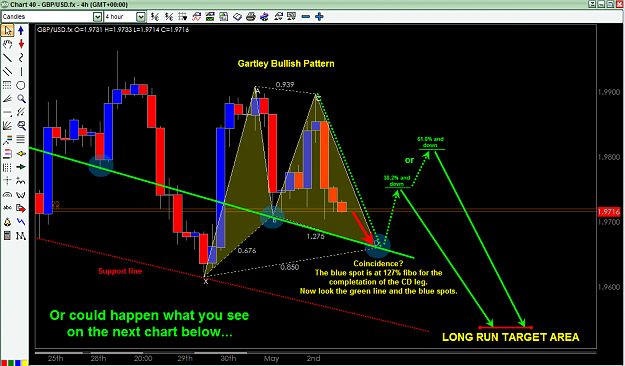Select the blue up arrow marker tool
The image size is (625, 366).
click(x=21, y=30)
